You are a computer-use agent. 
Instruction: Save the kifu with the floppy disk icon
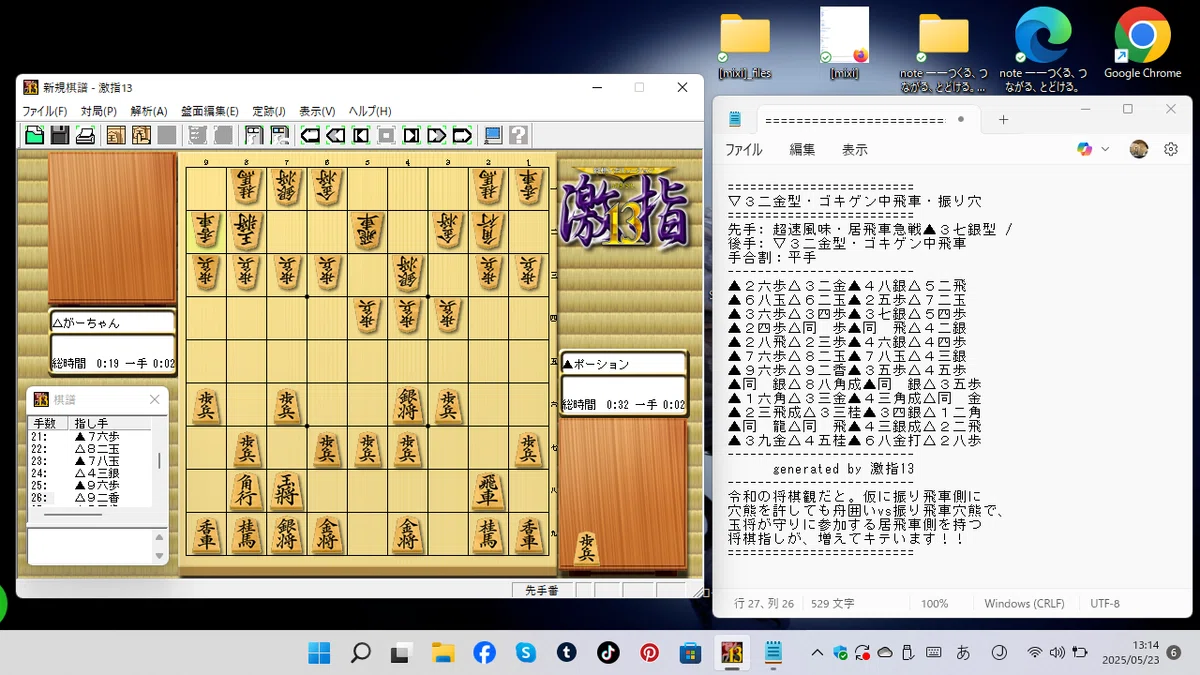(60, 135)
